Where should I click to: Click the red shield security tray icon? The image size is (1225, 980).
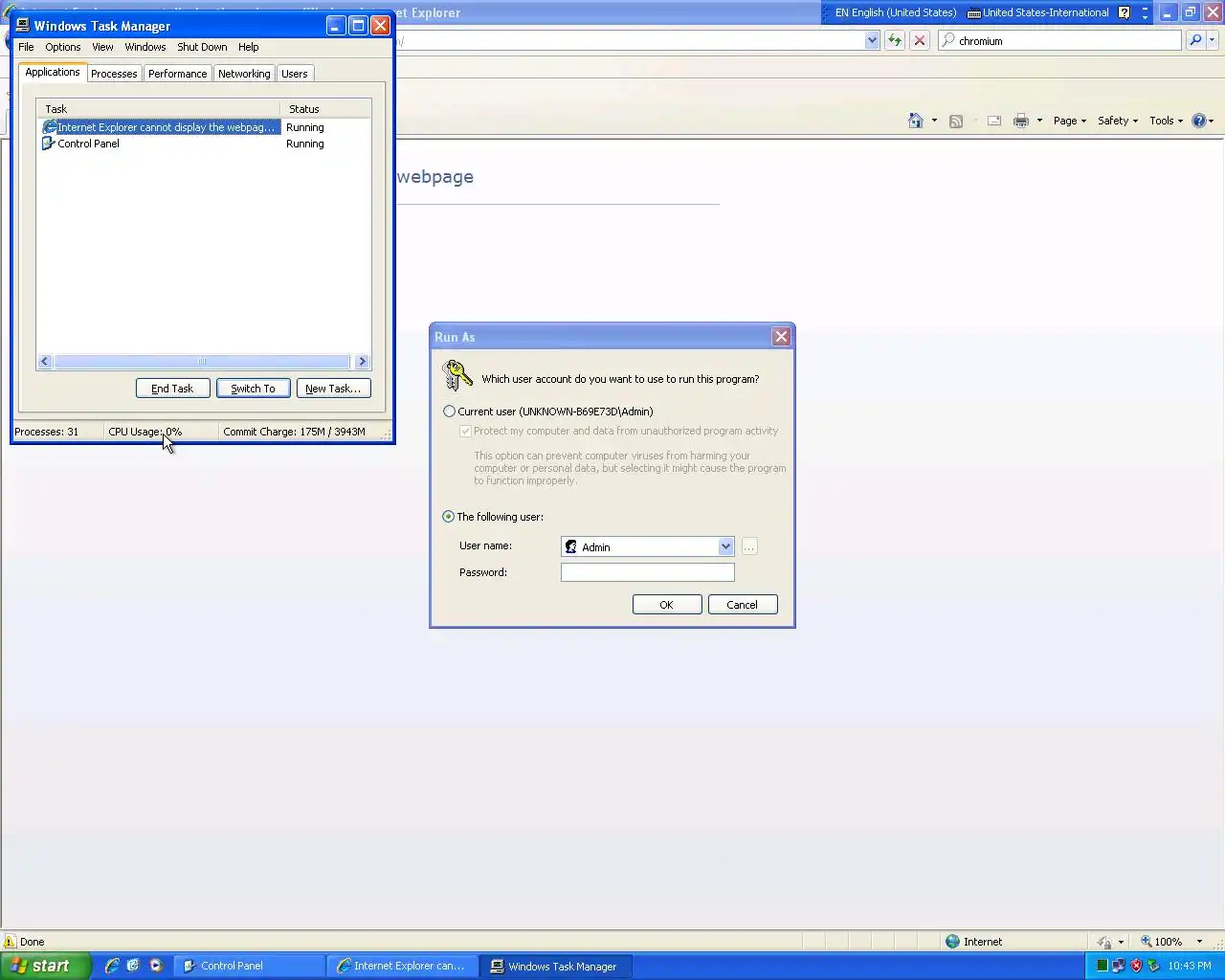[x=1136, y=966]
